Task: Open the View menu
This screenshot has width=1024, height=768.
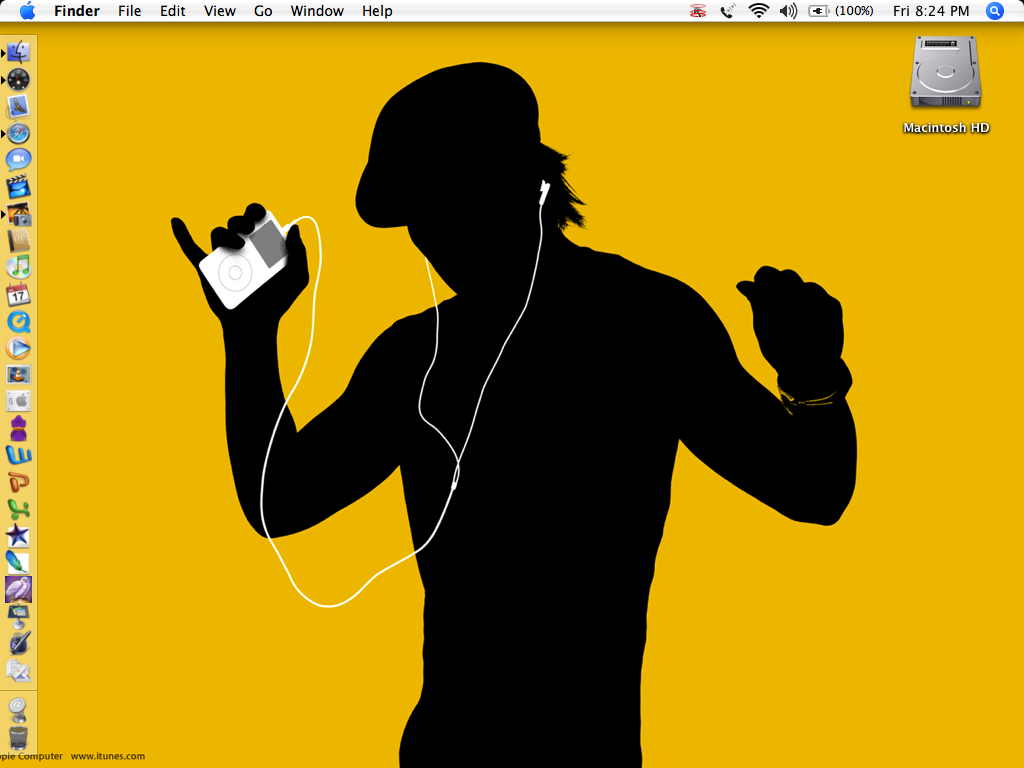Action: 219,11
